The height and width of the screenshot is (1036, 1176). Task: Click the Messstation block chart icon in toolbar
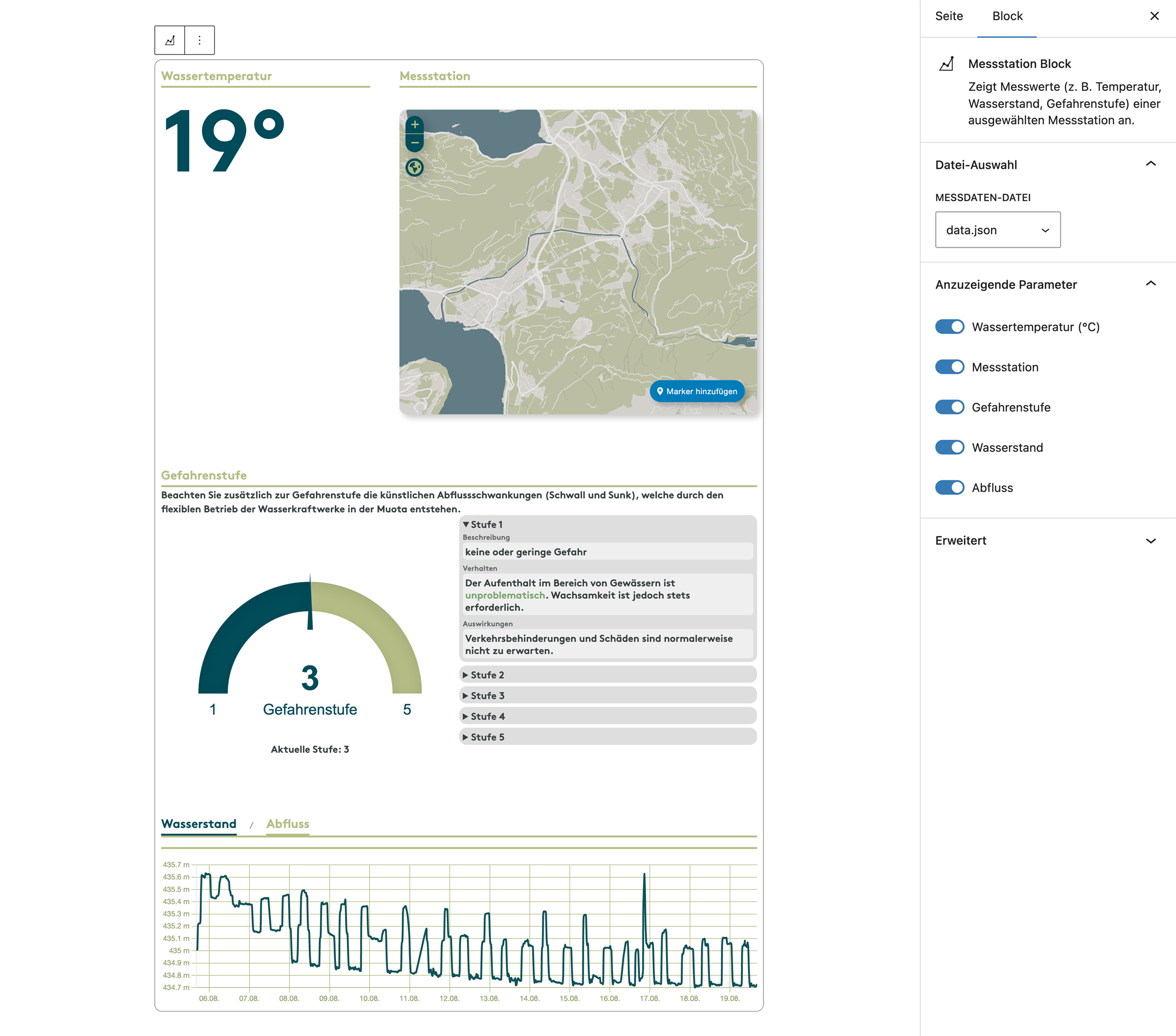click(x=170, y=40)
